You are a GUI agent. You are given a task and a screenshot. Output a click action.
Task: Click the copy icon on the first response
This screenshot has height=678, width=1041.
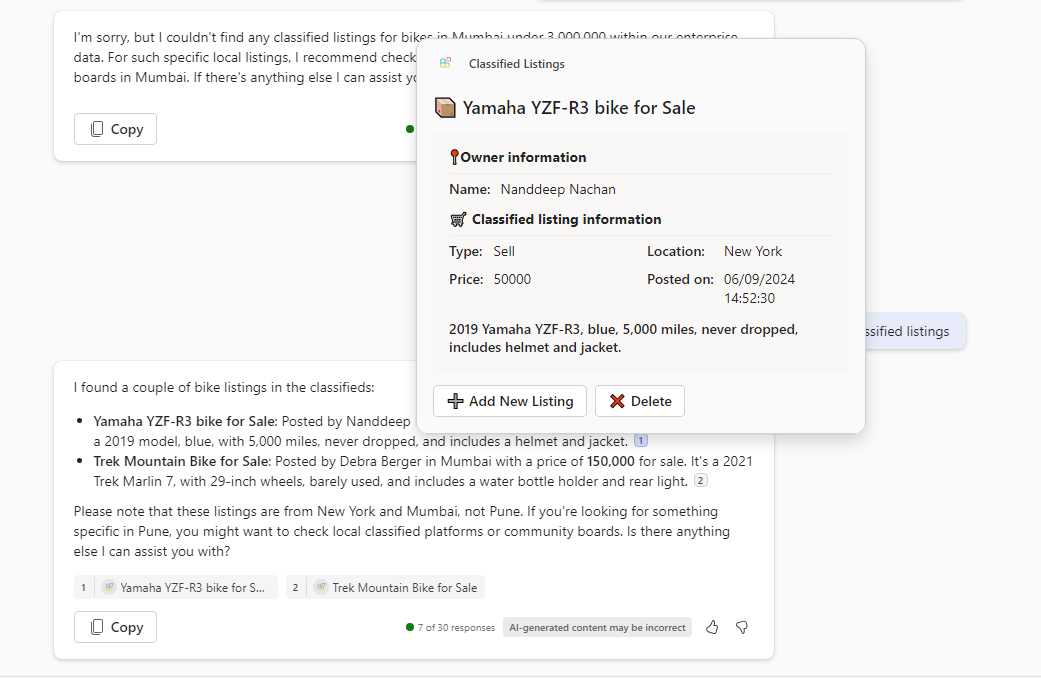pos(95,129)
